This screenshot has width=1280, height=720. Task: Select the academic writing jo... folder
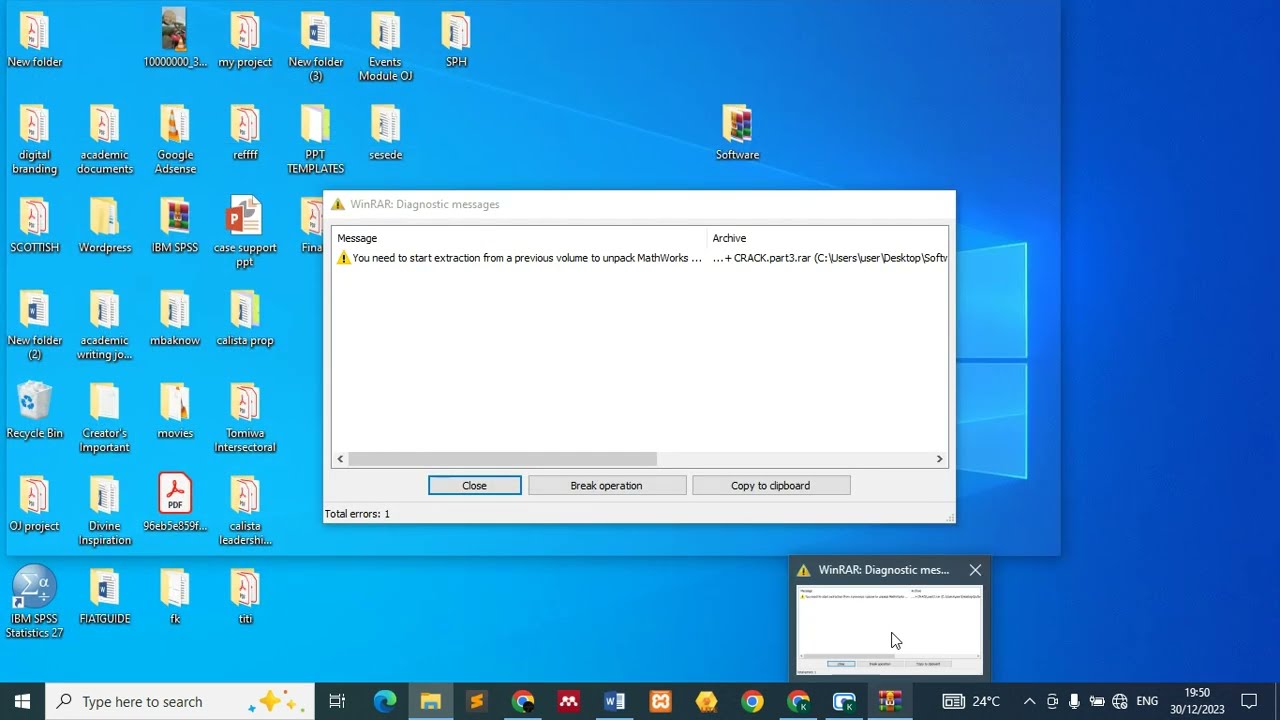pyautogui.click(x=104, y=326)
